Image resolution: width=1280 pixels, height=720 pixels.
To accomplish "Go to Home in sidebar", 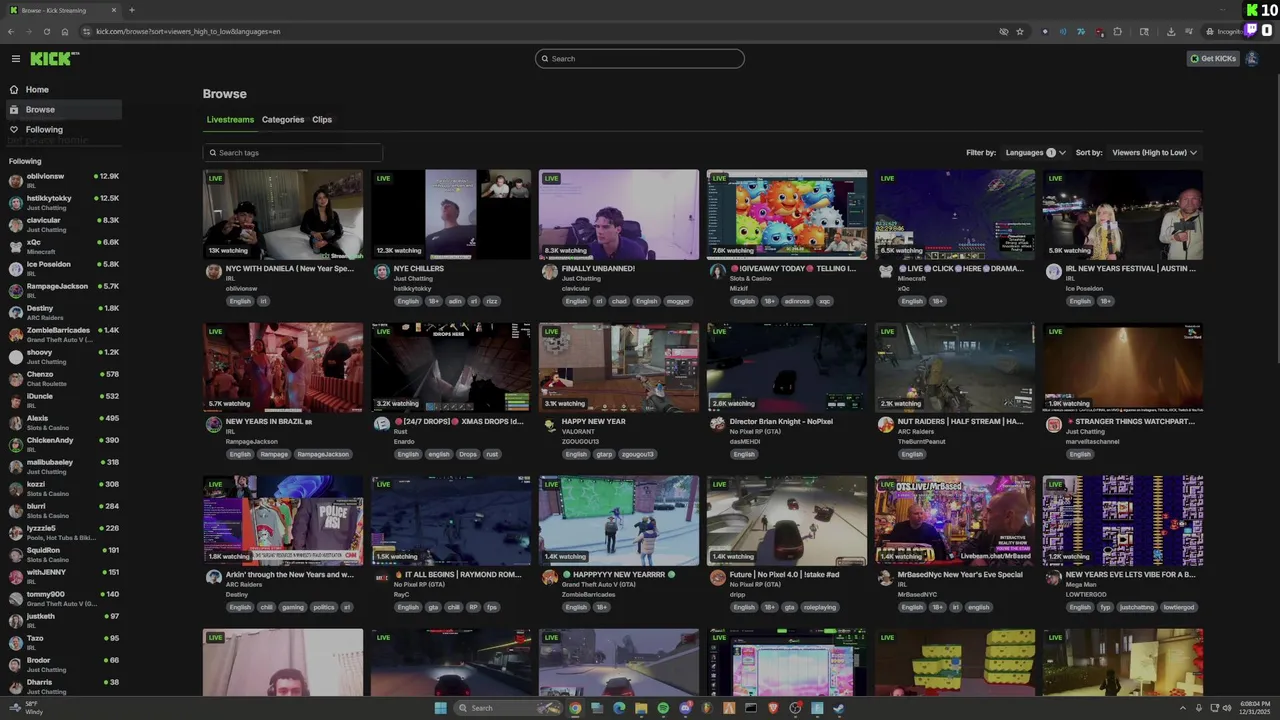I will pyautogui.click(x=64, y=90).
